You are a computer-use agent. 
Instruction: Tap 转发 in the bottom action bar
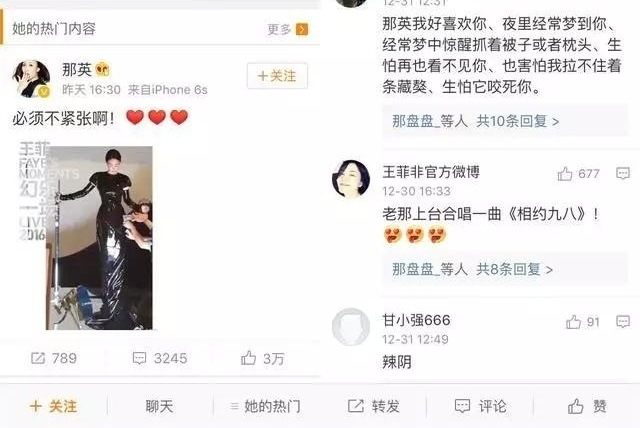(x=373, y=406)
